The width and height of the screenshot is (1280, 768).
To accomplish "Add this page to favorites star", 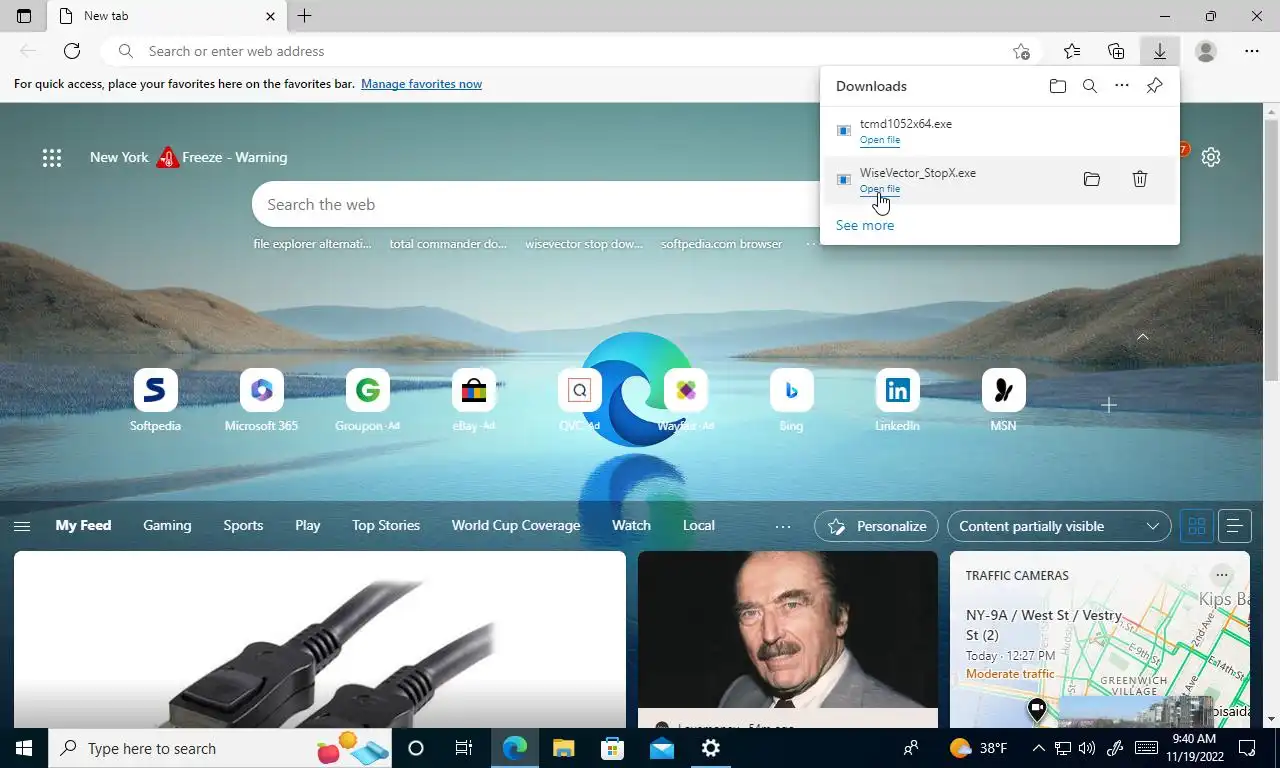I will [1021, 51].
